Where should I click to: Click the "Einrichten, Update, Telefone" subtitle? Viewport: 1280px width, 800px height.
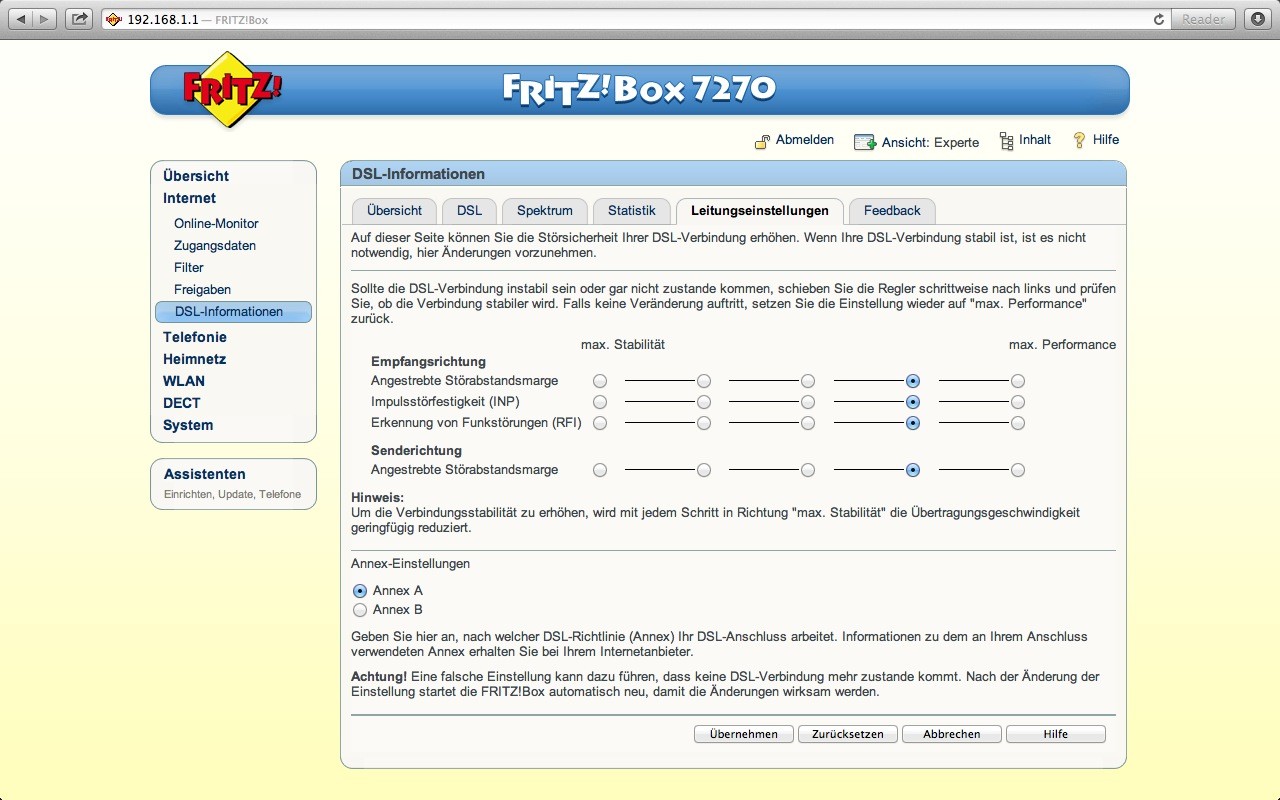(232, 495)
